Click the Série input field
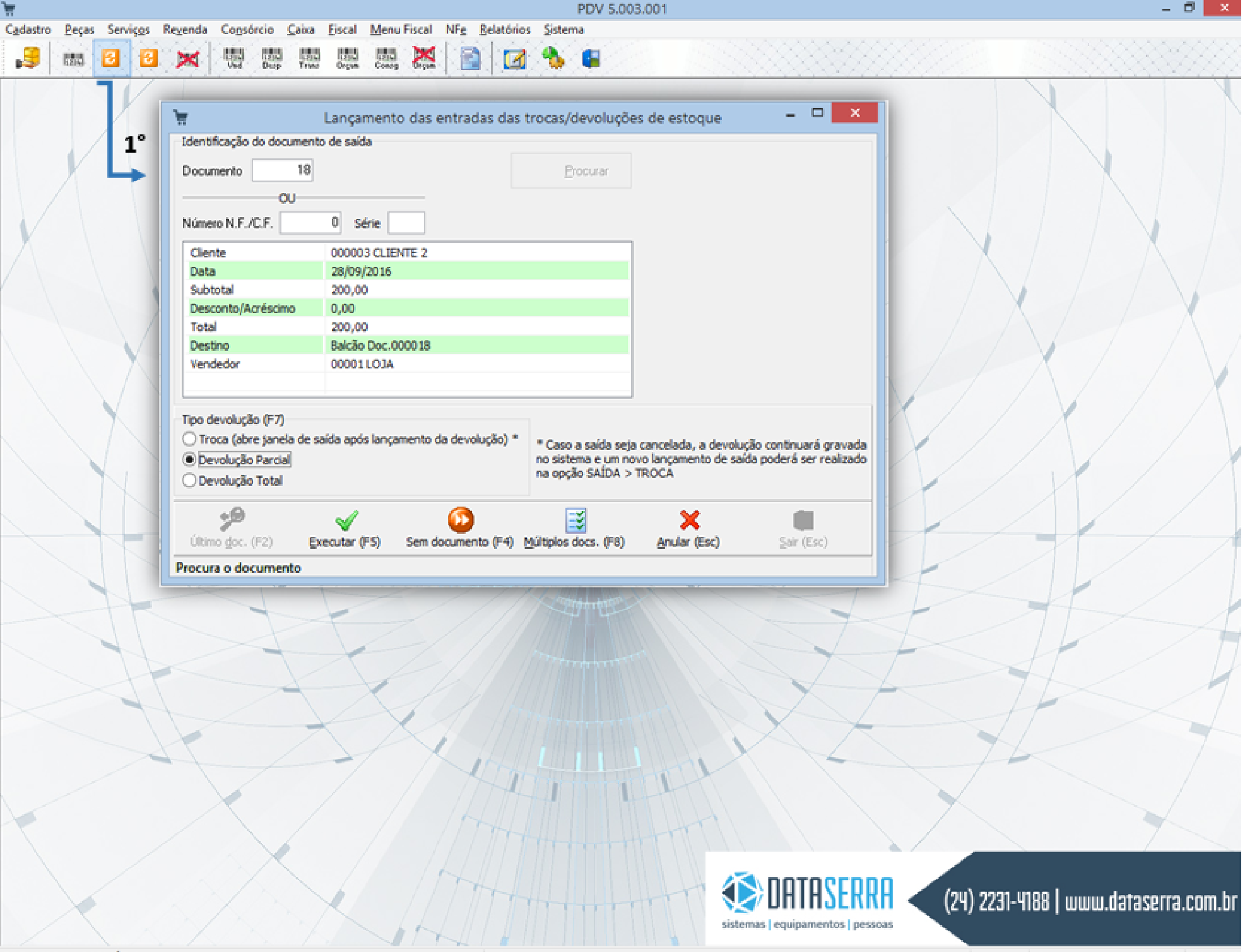1245x952 pixels. pyautogui.click(x=406, y=223)
